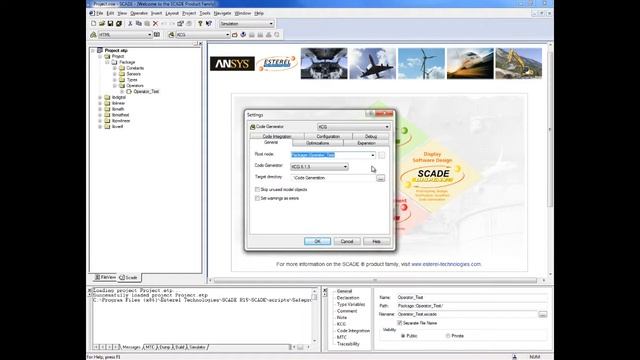Click the Save floppy-disk icon
Screen dimensions: 640x360
click(110, 24)
